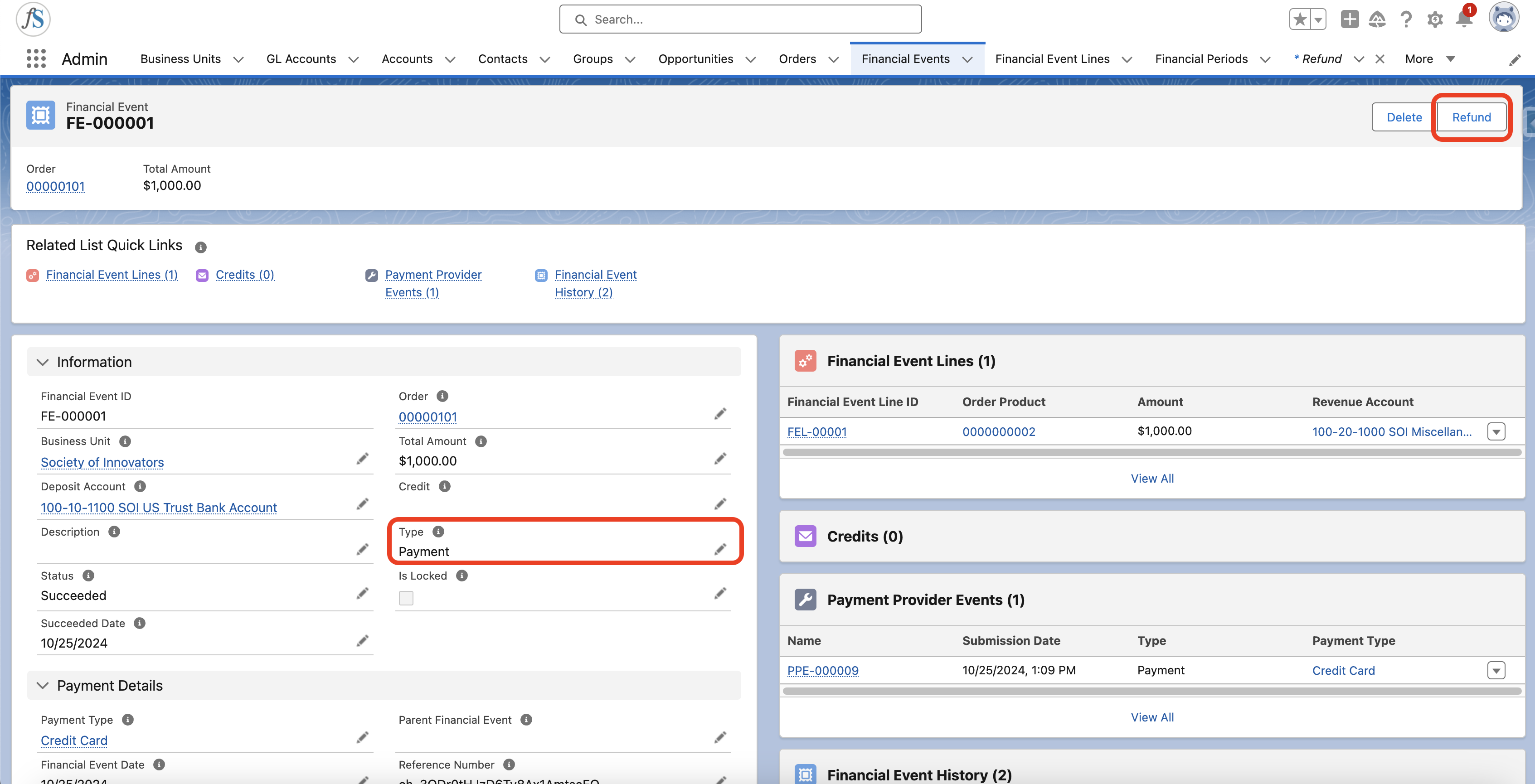Viewport: 1535px width, 784px height.
Task: Switch to the Groups tab
Action: [593, 59]
